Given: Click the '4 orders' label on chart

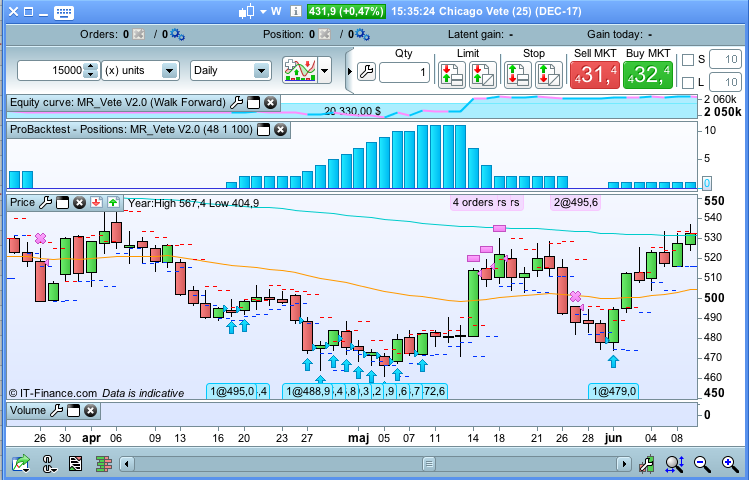Looking at the screenshot, I should click(473, 203).
